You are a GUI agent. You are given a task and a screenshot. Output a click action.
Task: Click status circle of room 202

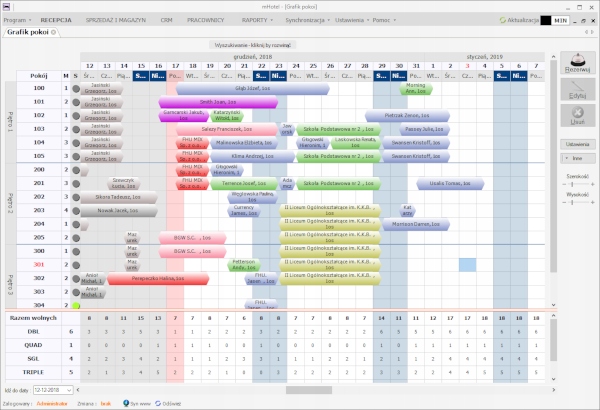click(x=76, y=198)
